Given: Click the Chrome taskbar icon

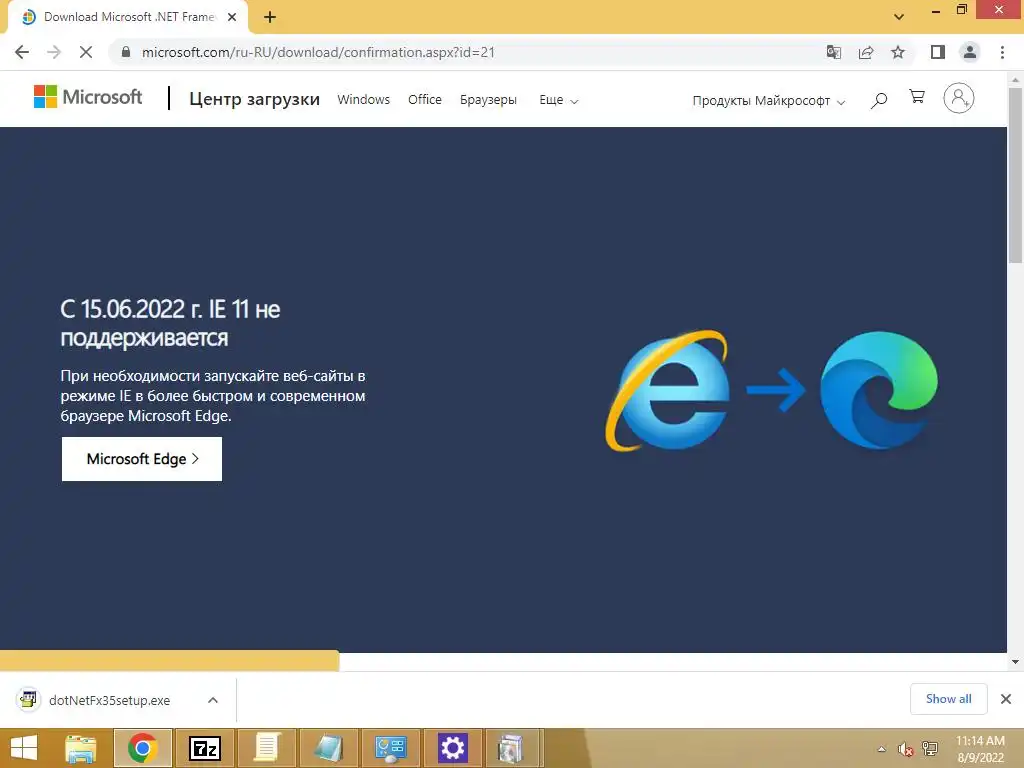Looking at the screenshot, I should pos(143,748).
